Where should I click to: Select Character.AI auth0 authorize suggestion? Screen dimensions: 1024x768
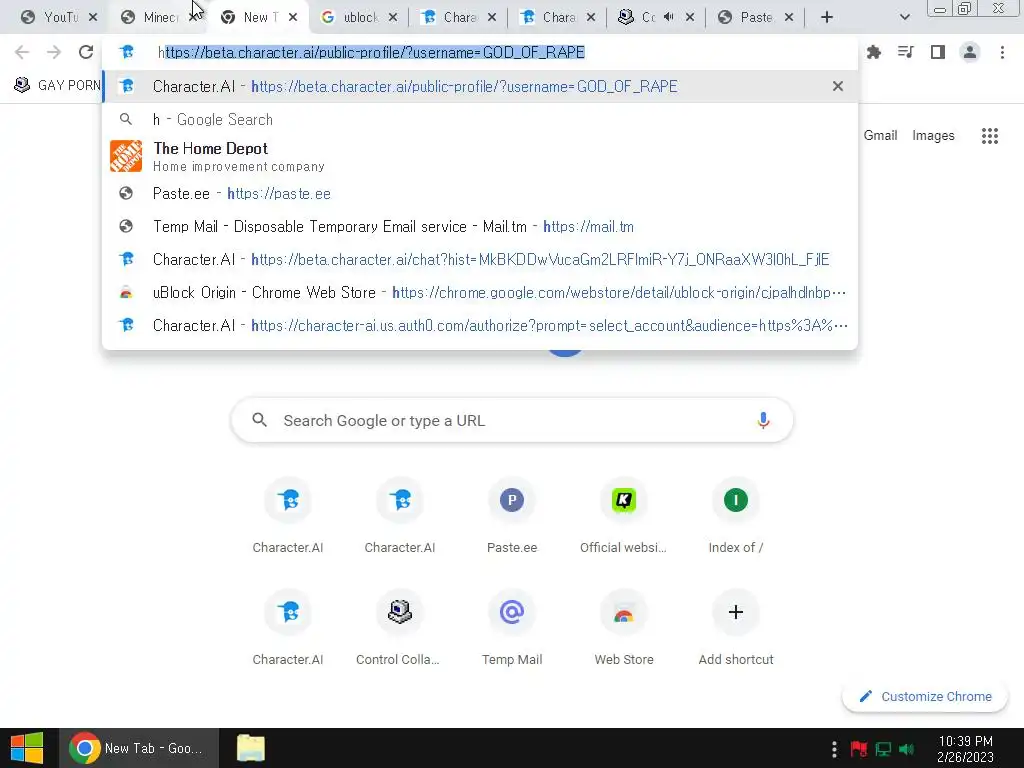(x=480, y=325)
